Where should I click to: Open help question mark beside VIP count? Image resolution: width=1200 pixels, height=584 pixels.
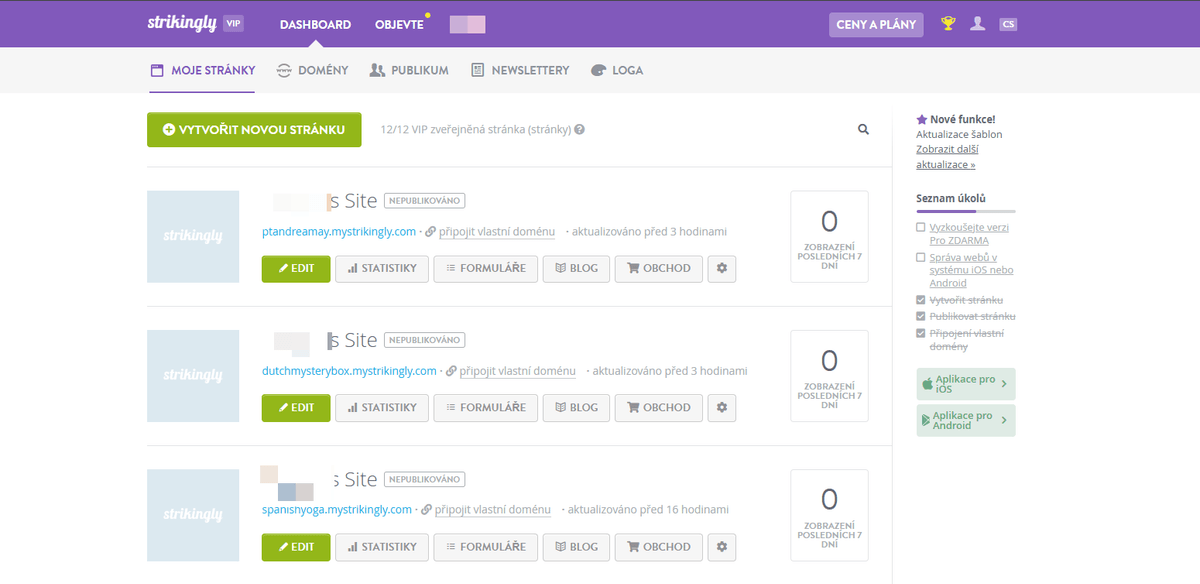click(580, 129)
